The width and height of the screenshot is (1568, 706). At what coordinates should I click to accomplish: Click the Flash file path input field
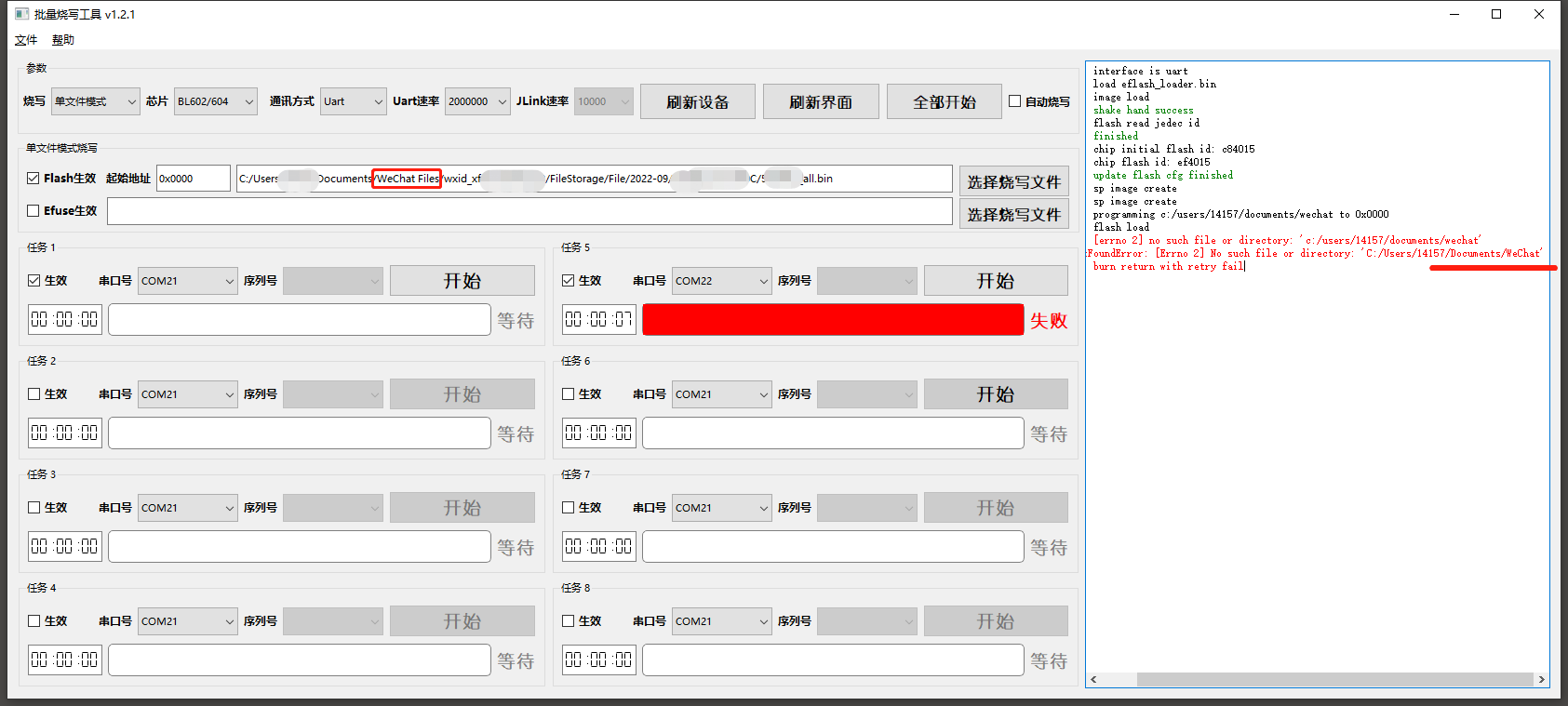595,179
